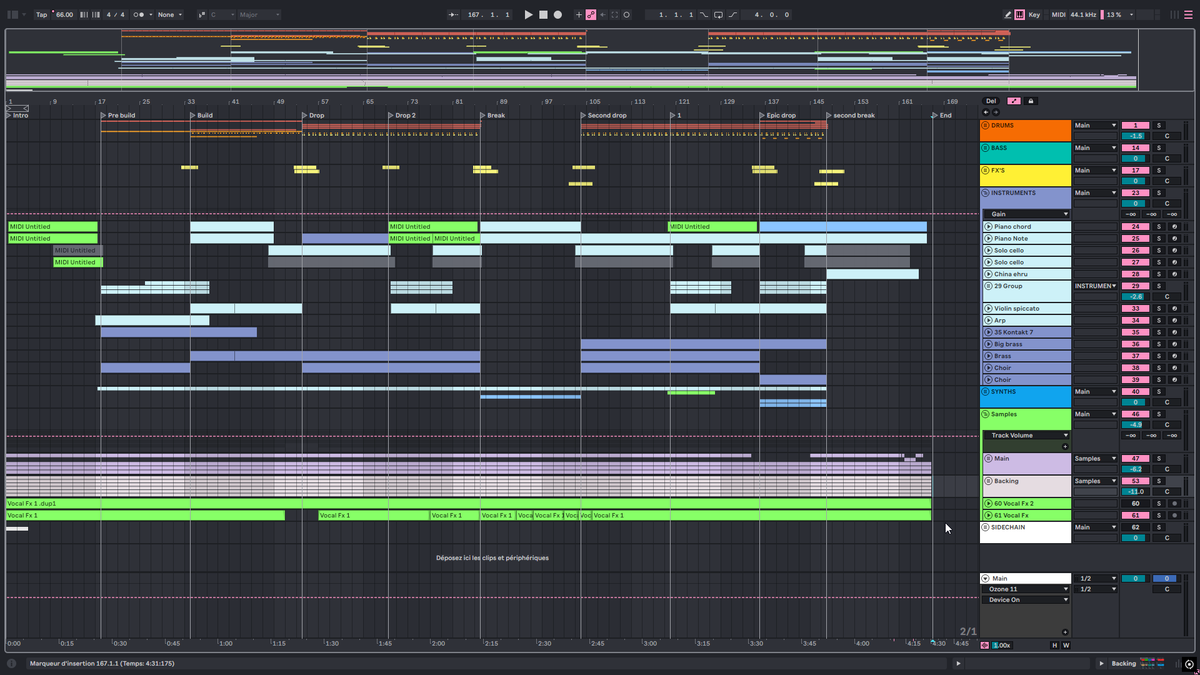Stop playback with the Stop button
This screenshot has width=1200, height=675.
pos(543,15)
